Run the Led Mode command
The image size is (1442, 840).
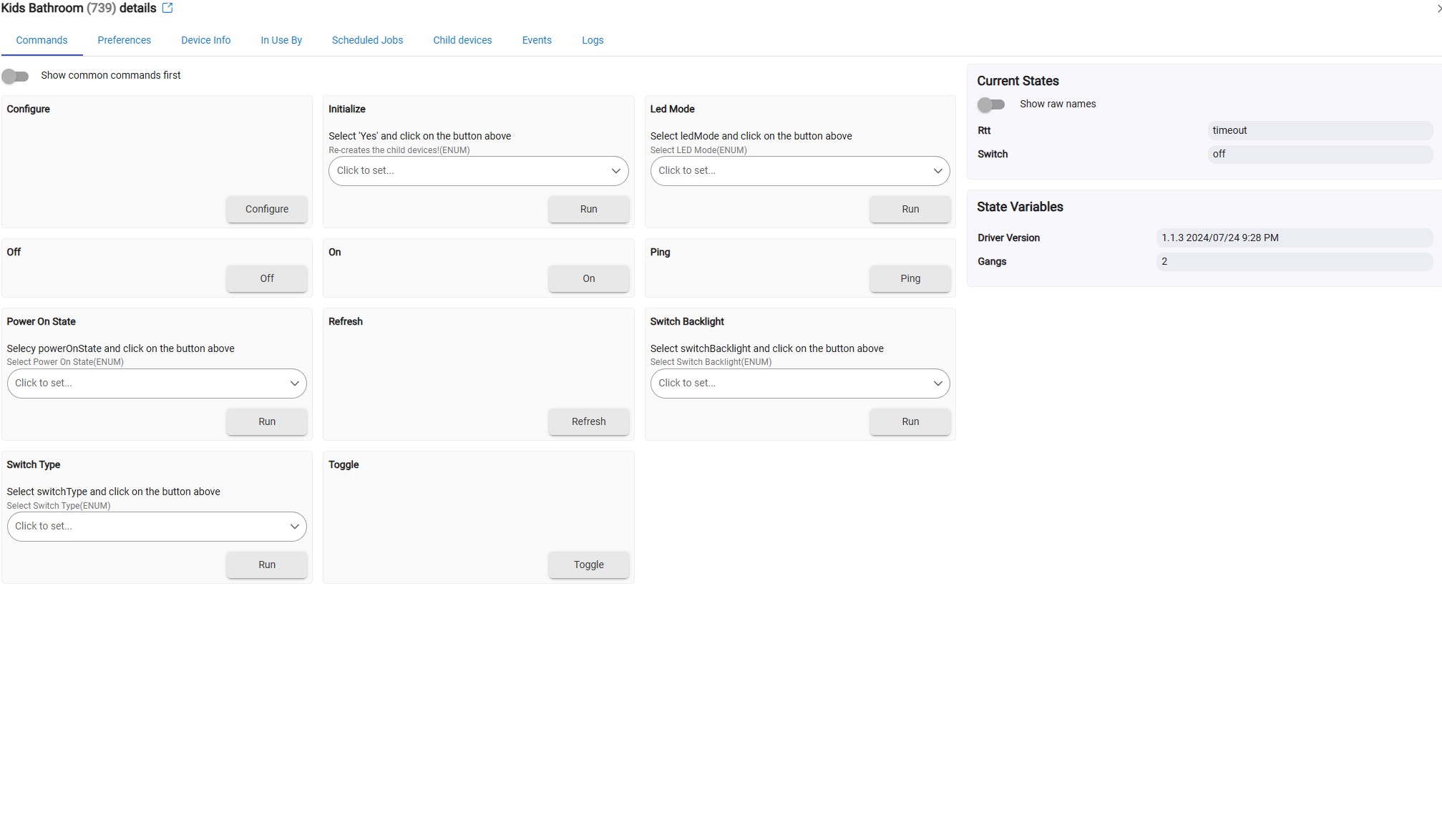[910, 209]
